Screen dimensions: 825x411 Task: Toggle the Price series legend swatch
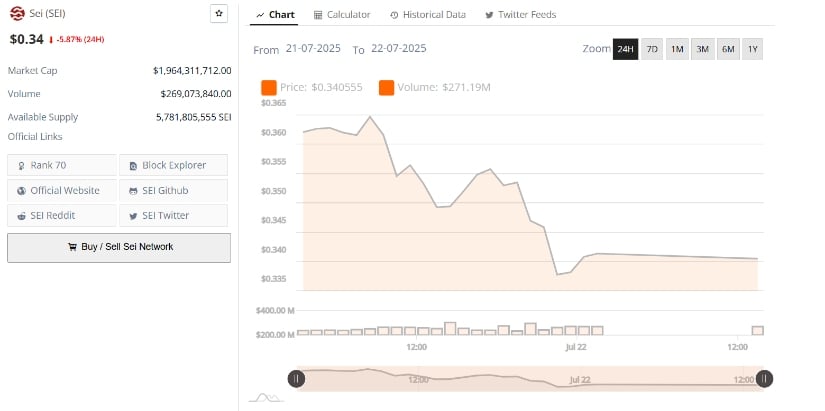coord(269,88)
